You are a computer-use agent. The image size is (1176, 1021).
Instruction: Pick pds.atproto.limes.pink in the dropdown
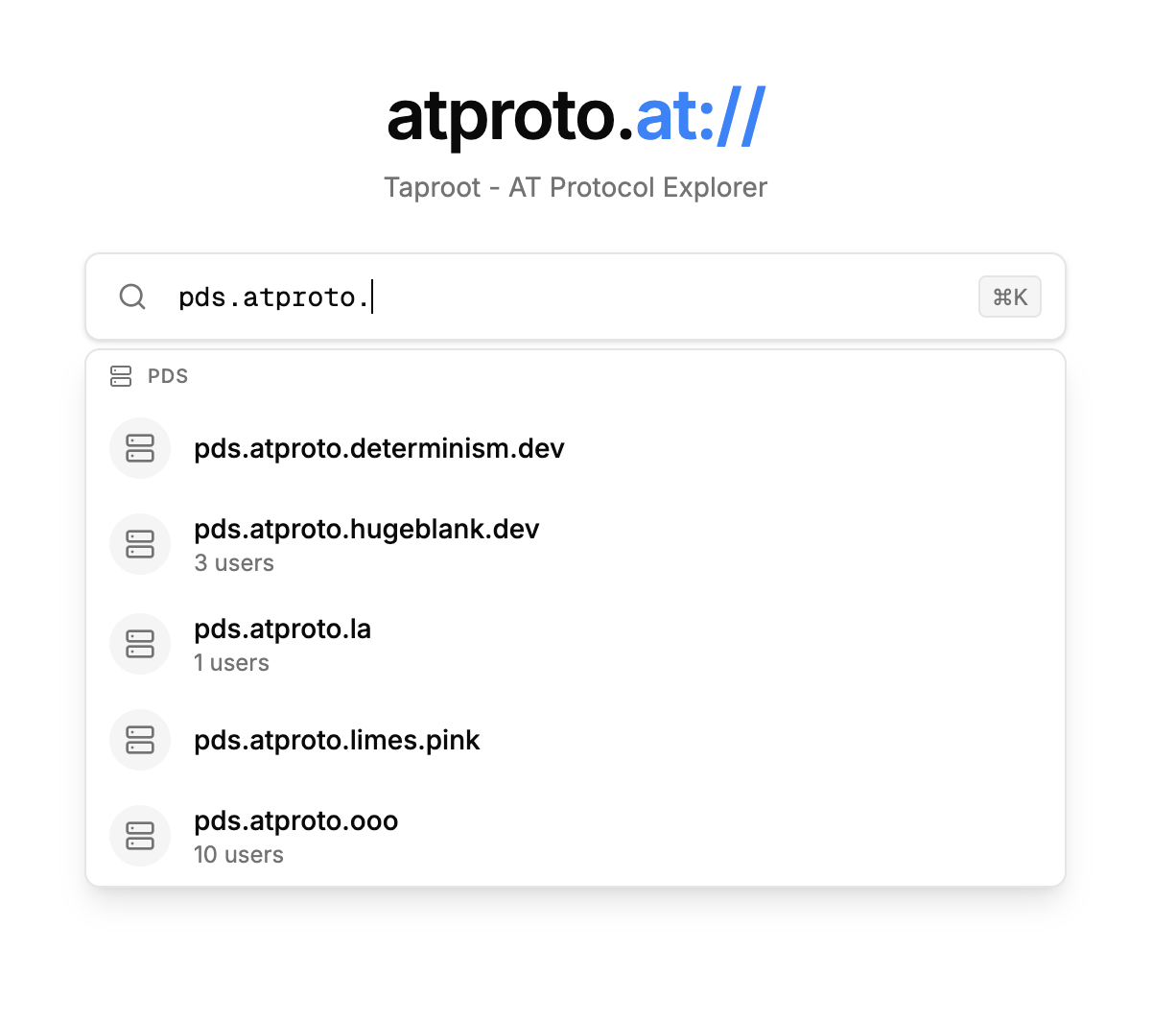pos(337,740)
